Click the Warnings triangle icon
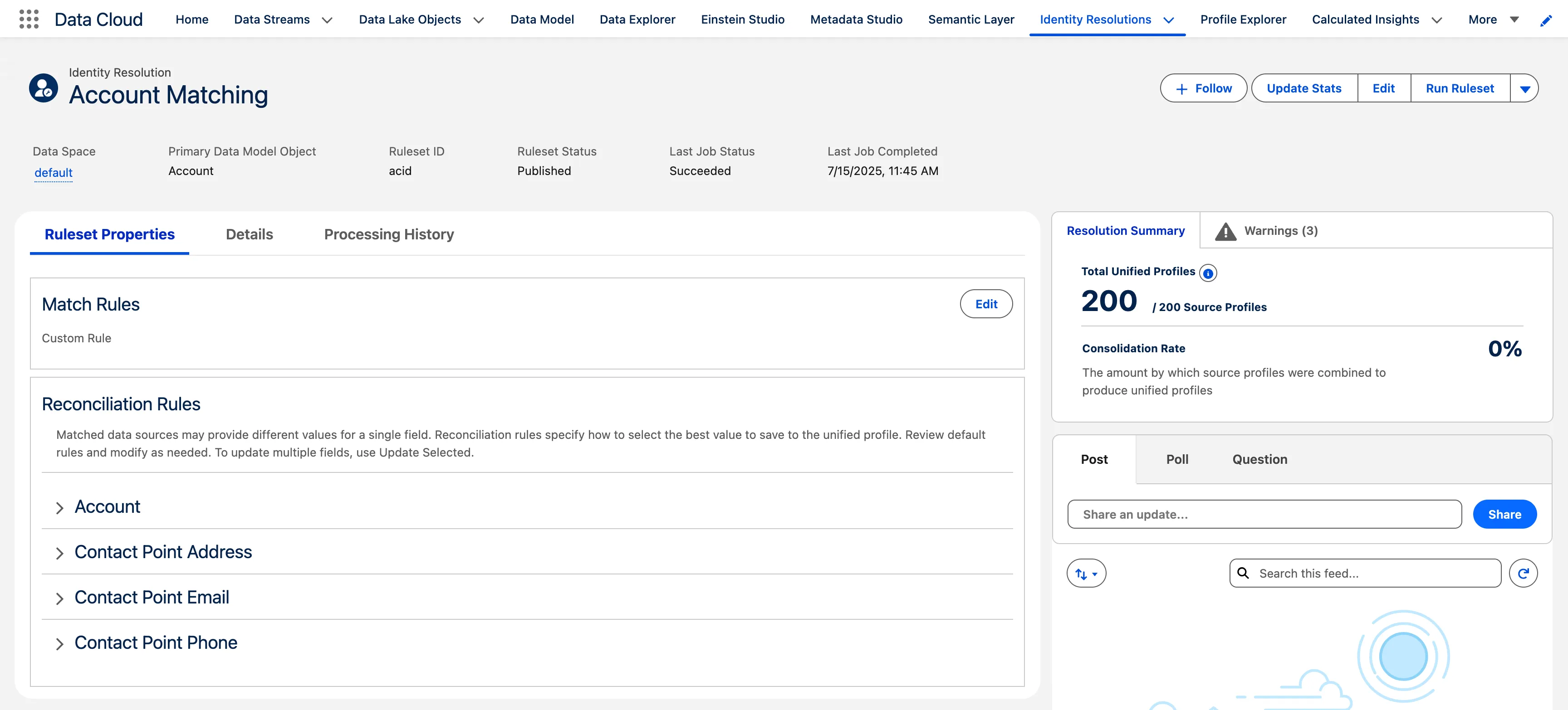 (x=1225, y=231)
